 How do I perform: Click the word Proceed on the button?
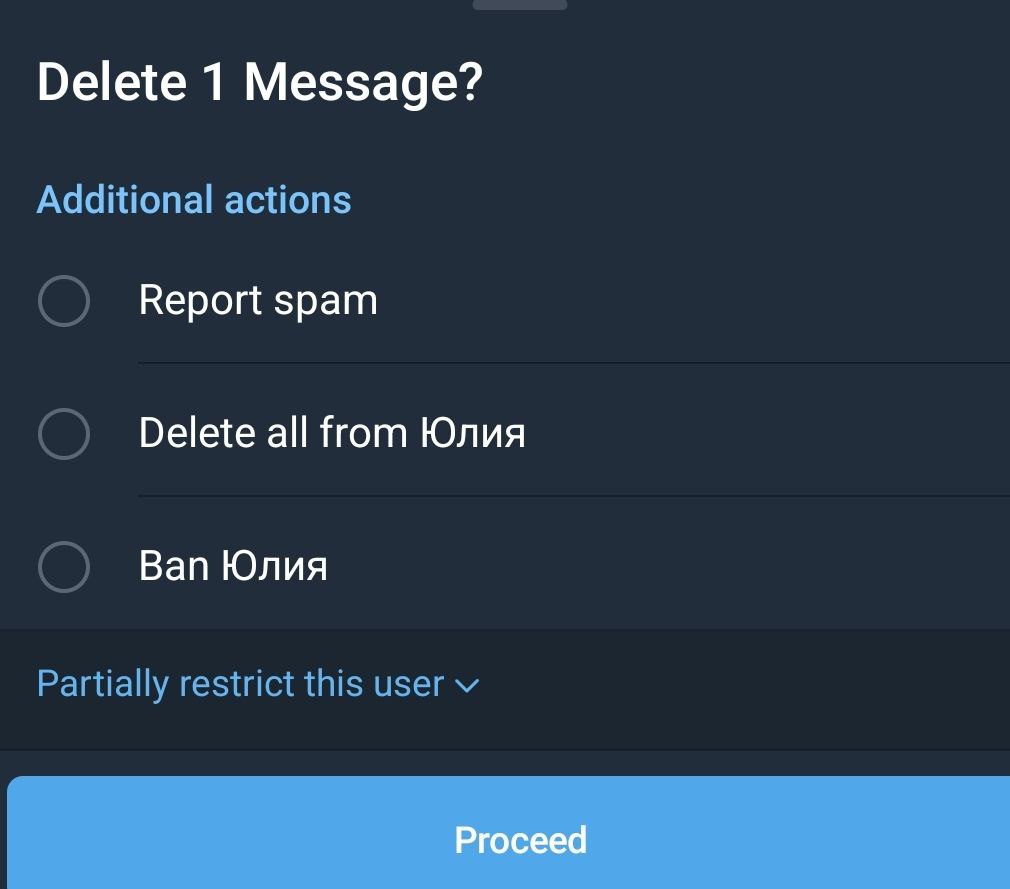[x=520, y=839]
